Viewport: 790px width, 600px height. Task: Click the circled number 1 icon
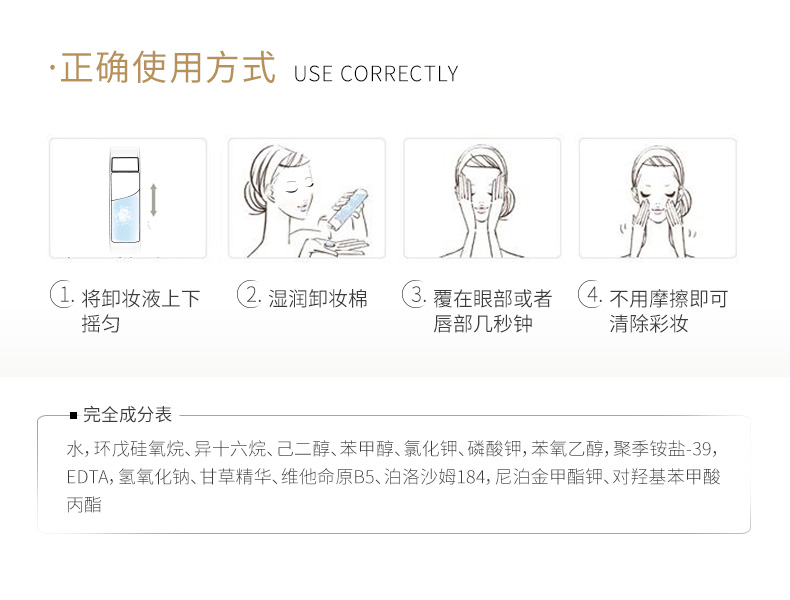click(62, 294)
